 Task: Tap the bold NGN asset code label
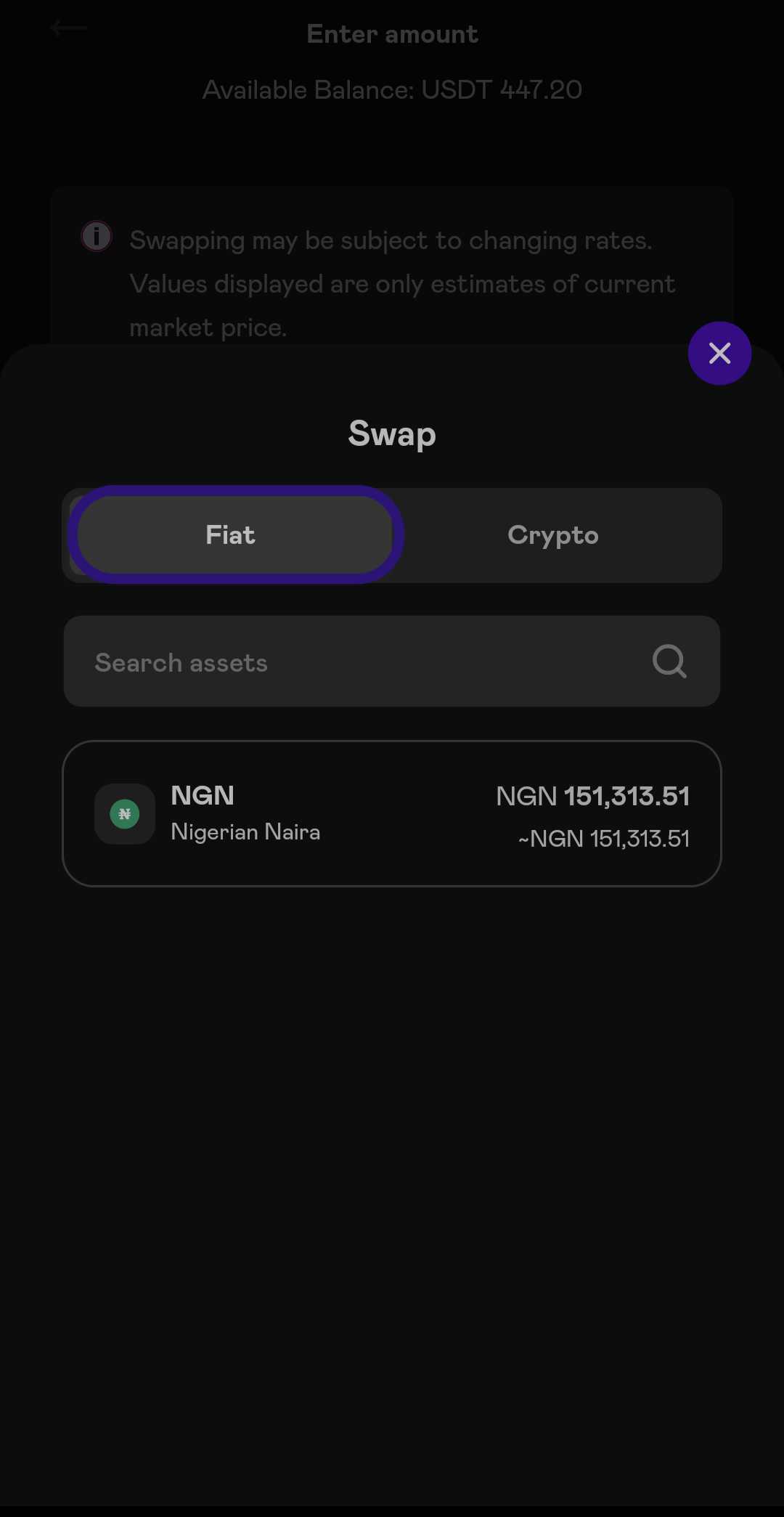coord(203,796)
